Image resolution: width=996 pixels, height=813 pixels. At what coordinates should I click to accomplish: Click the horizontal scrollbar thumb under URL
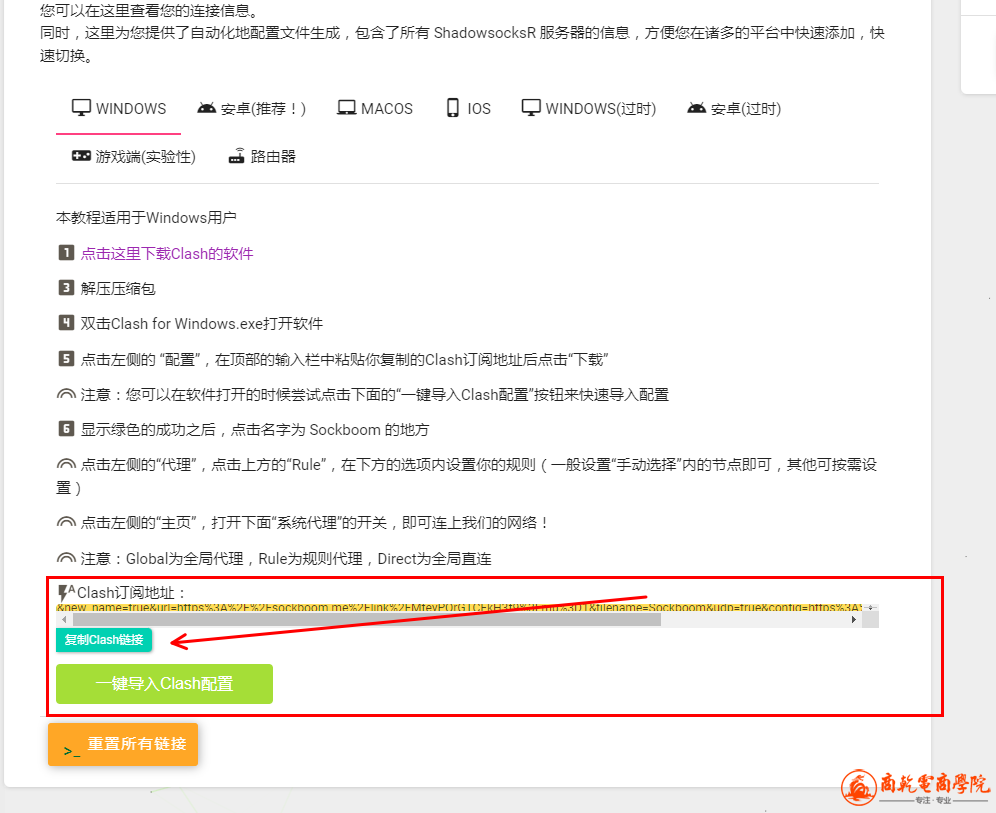coord(367,620)
